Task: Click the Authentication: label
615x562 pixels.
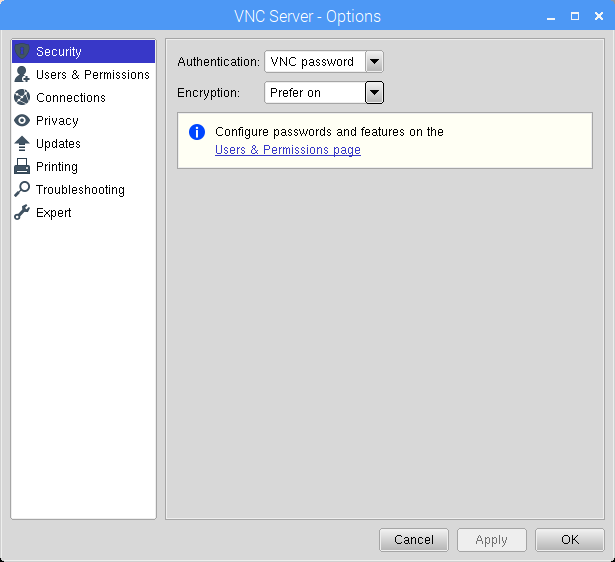Action: point(218,62)
